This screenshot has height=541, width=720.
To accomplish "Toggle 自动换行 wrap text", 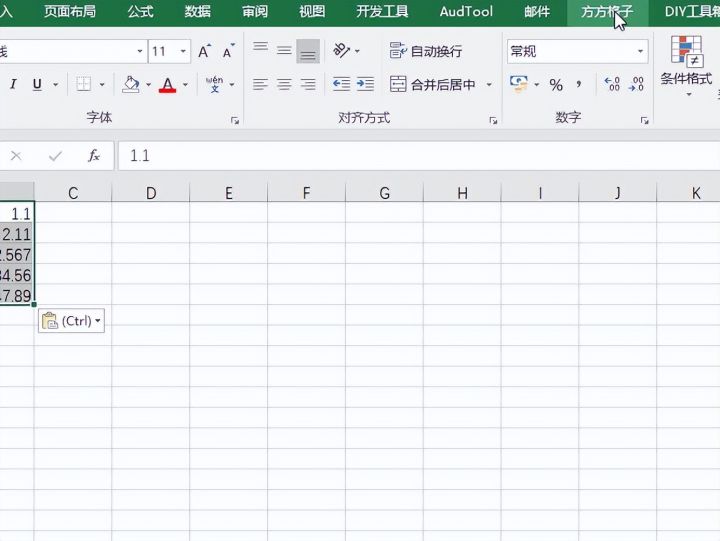I will [x=426, y=51].
